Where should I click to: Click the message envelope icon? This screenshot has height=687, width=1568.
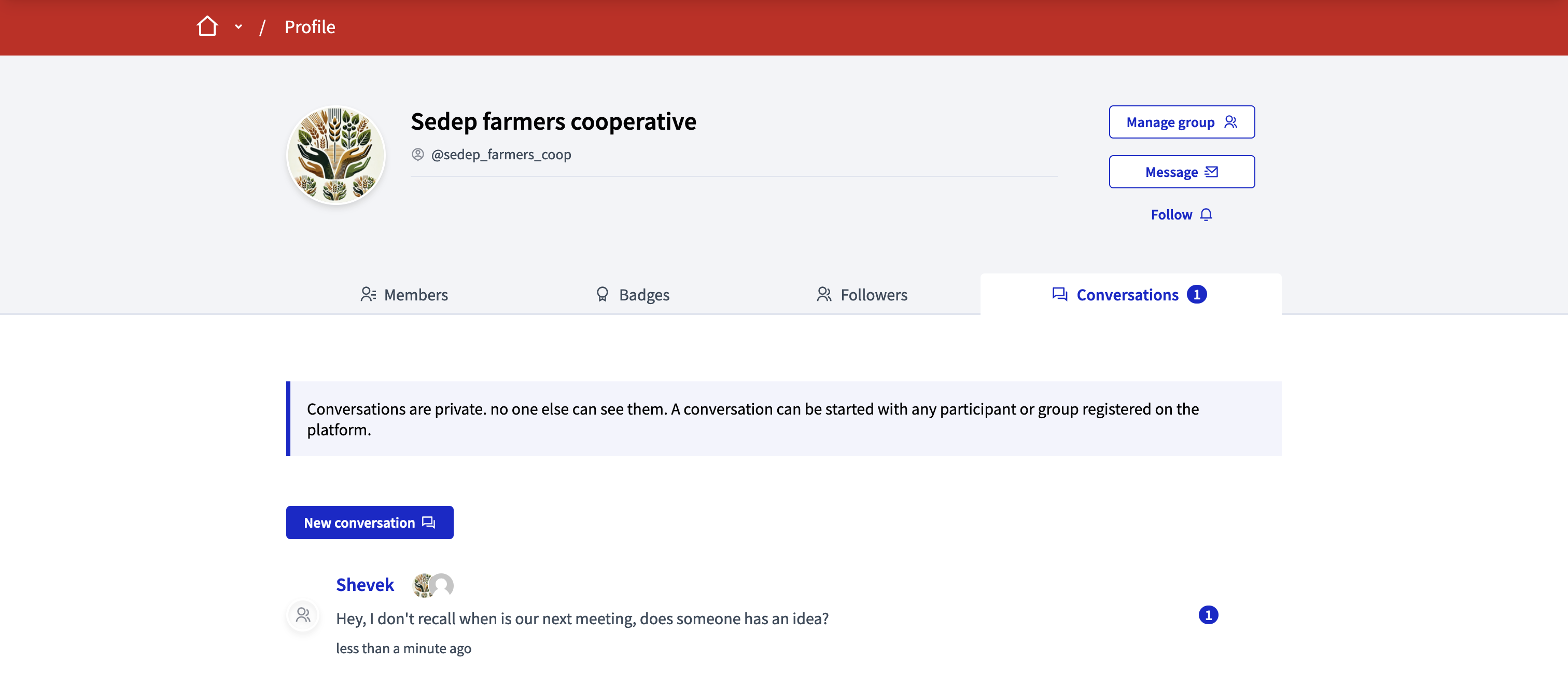click(x=1213, y=171)
